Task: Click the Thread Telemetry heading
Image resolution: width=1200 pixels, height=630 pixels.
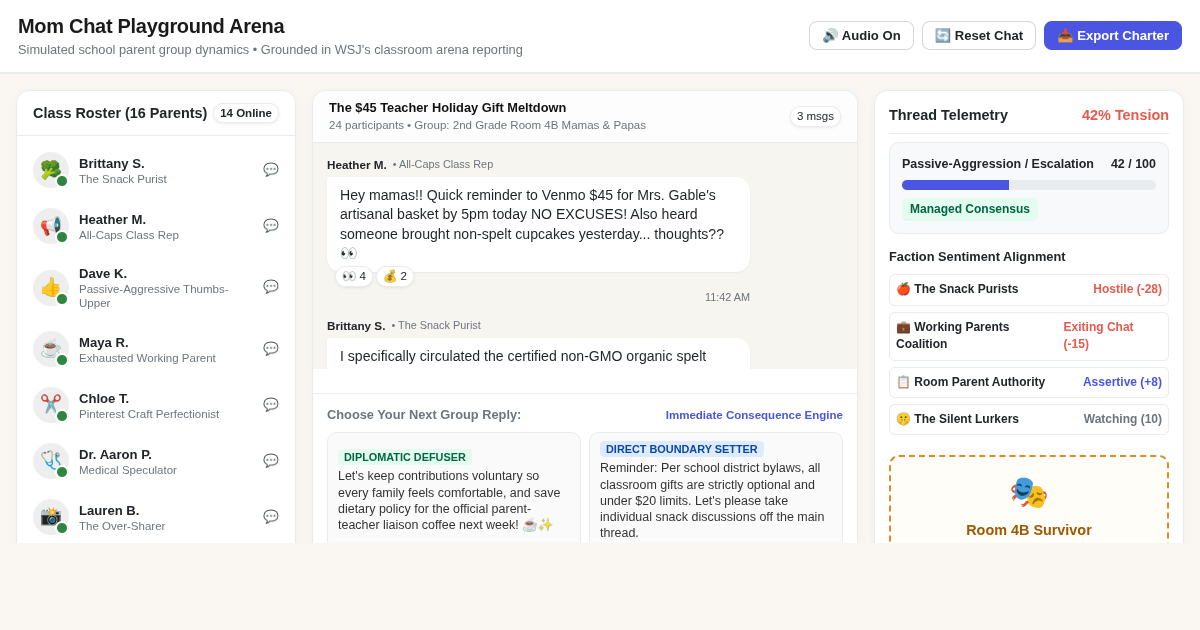Action: (x=948, y=115)
